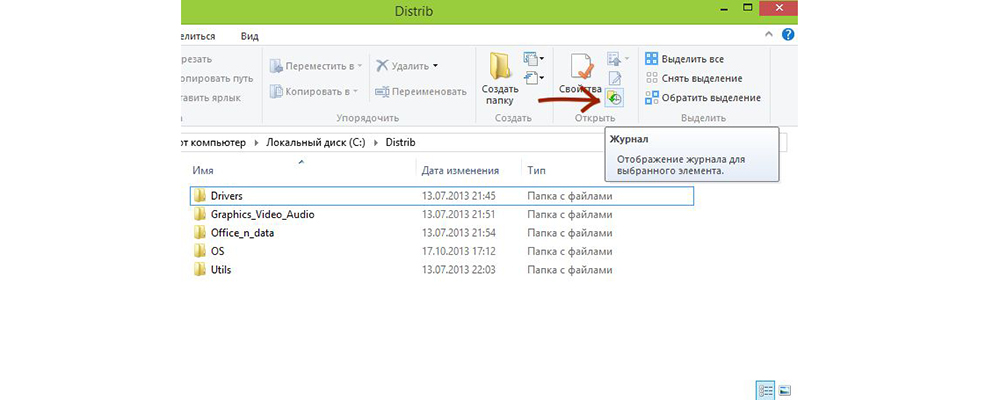This screenshot has width=1000, height=400.
Task: Open the Переместить в dropdown
Action: tap(313, 66)
